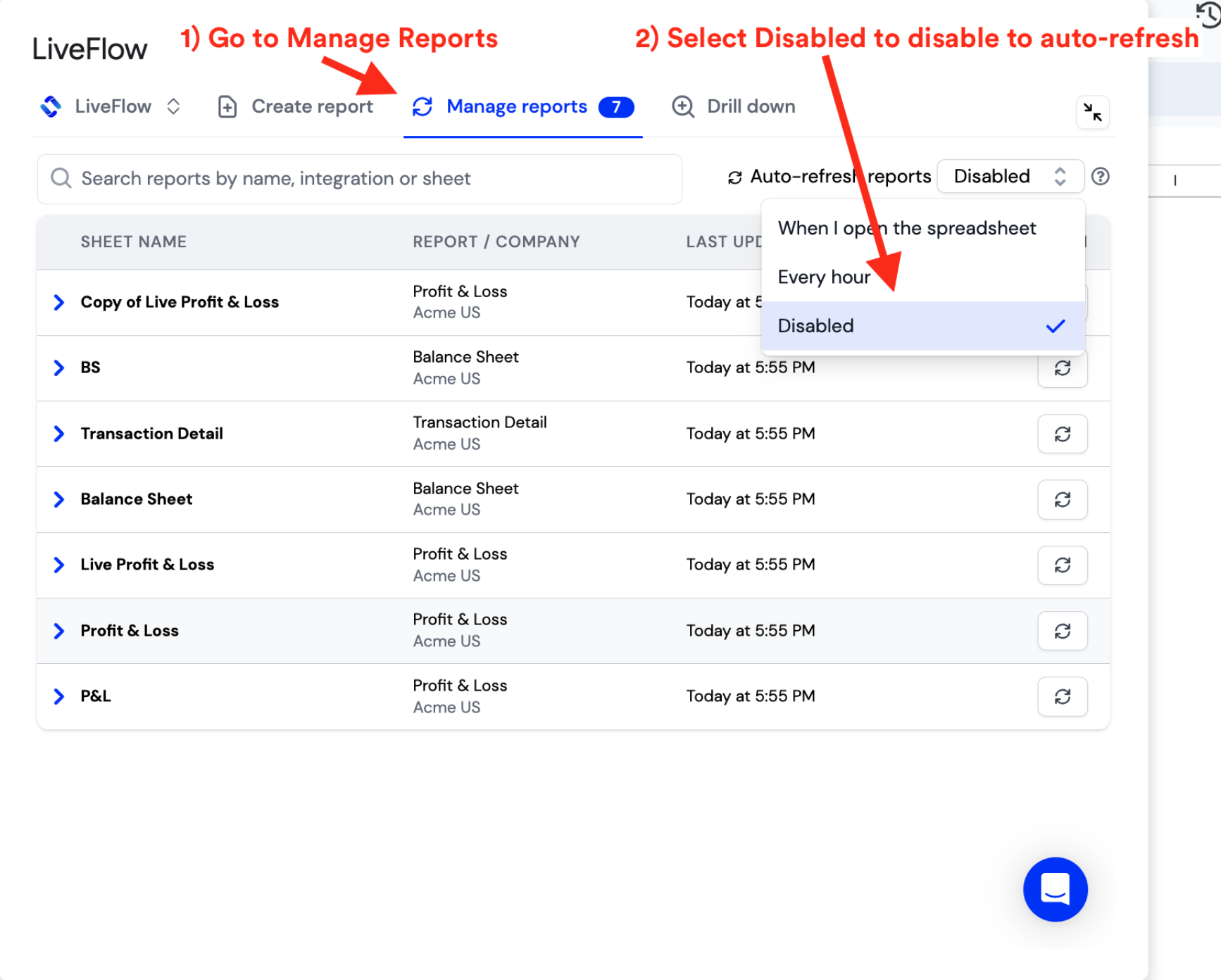The image size is (1221, 980).
Task: Click the 'Balance Sheet' sheet name
Action: (x=137, y=500)
